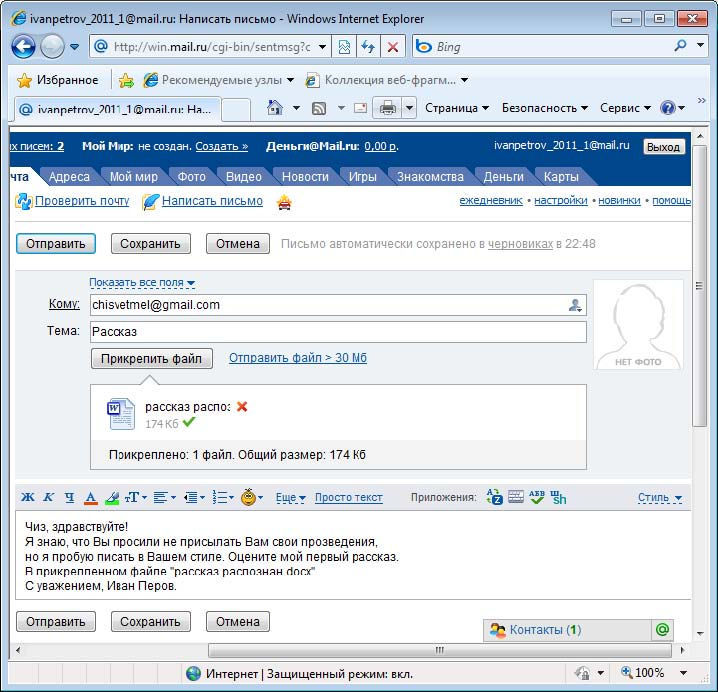Underline text with the Ч icon
This screenshot has width=718, height=692.
[x=69, y=498]
